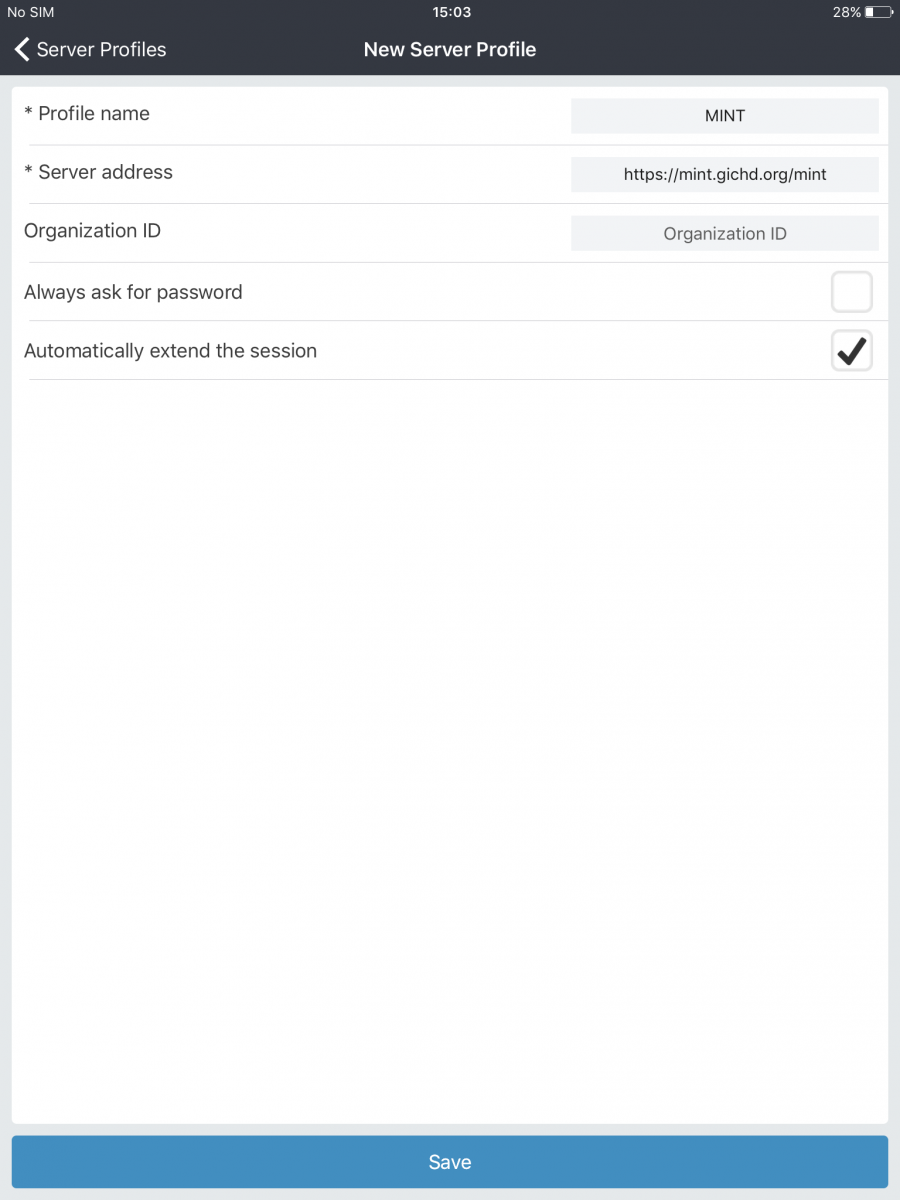
Task: Edit the Server address URL field
Action: [724, 174]
